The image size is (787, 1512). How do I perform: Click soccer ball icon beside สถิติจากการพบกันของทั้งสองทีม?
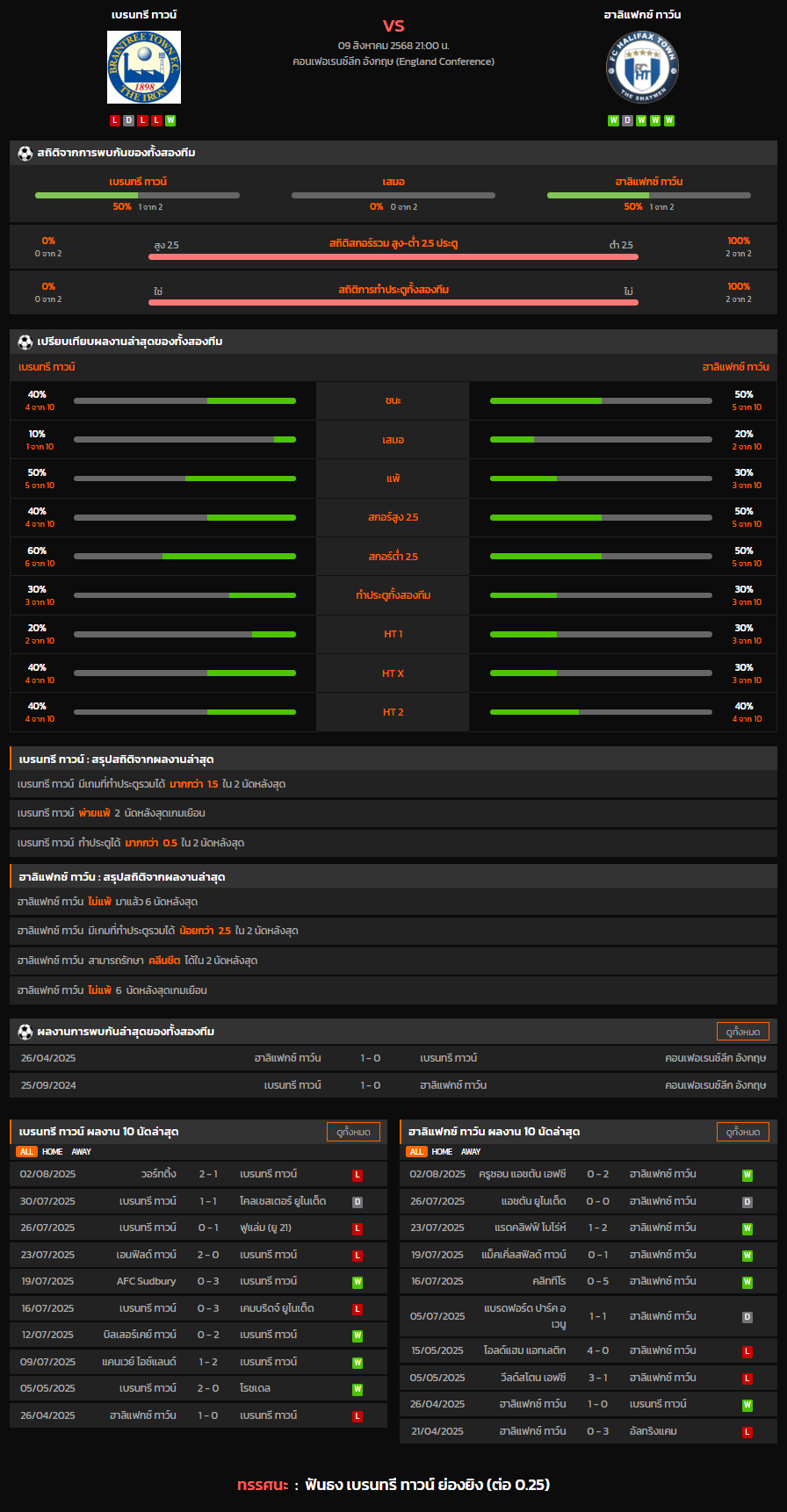click(x=25, y=153)
